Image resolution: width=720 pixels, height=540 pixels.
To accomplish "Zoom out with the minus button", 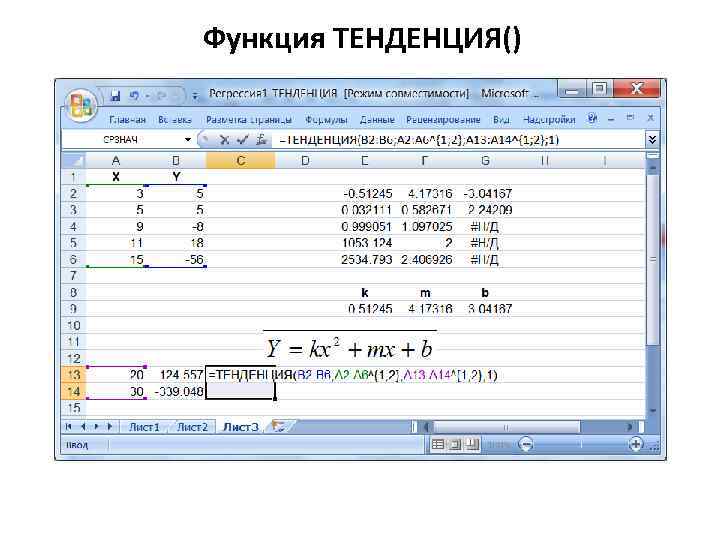I will tap(526, 444).
